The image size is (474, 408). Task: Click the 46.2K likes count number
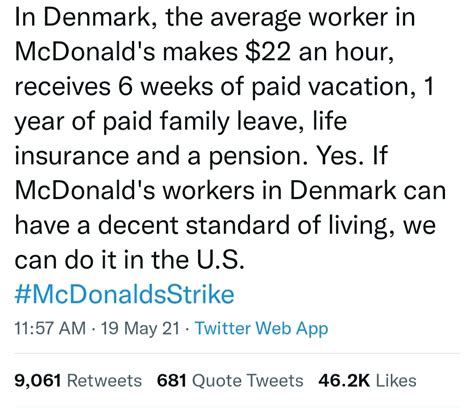click(x=344, y=381)
